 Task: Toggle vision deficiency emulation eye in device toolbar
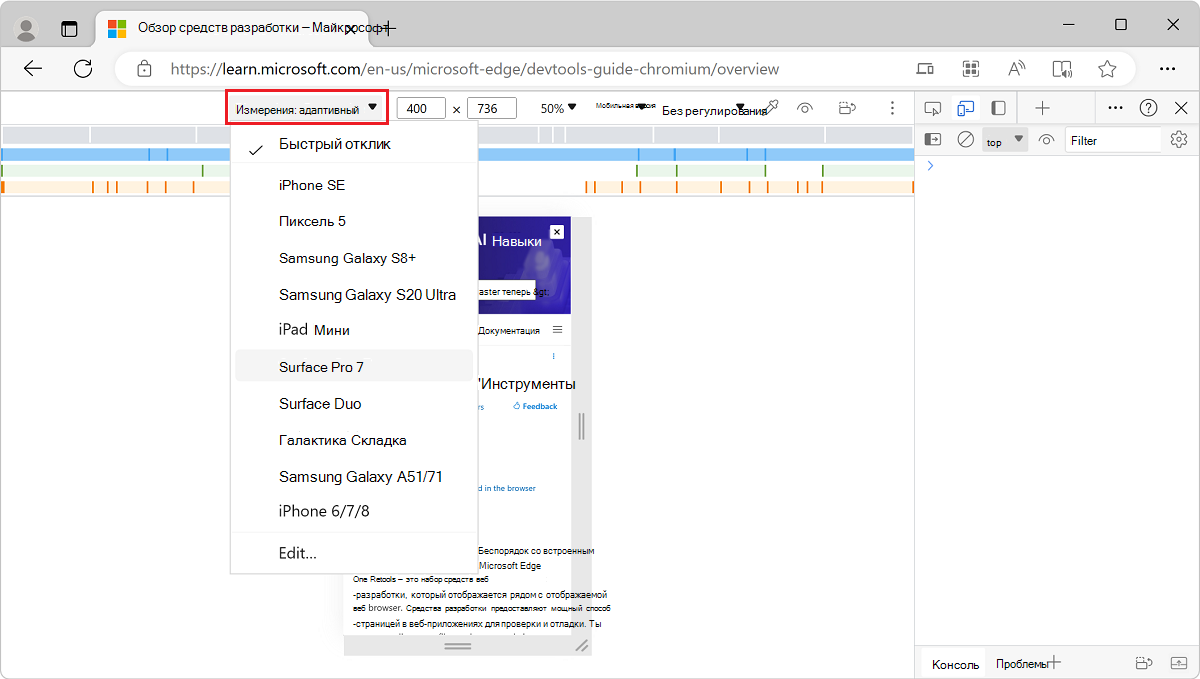click(x=805, y=108)
